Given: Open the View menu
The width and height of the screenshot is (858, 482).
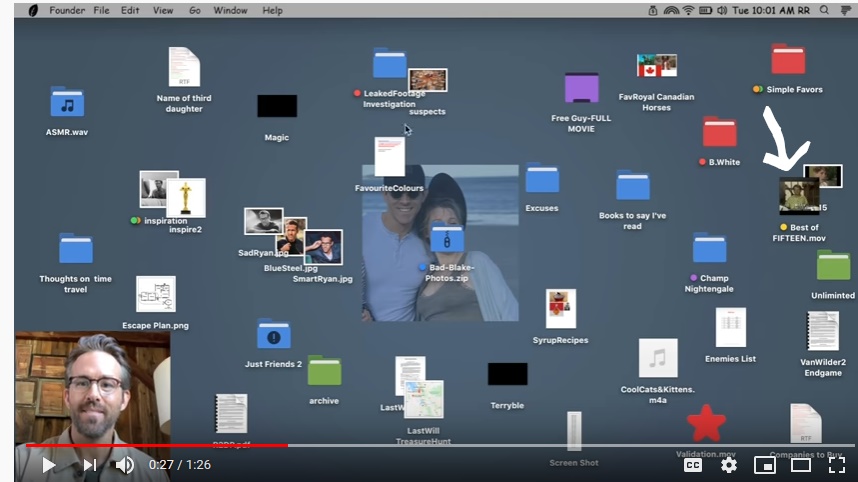Looking at the screenshot, I should [x=163, y=10].
